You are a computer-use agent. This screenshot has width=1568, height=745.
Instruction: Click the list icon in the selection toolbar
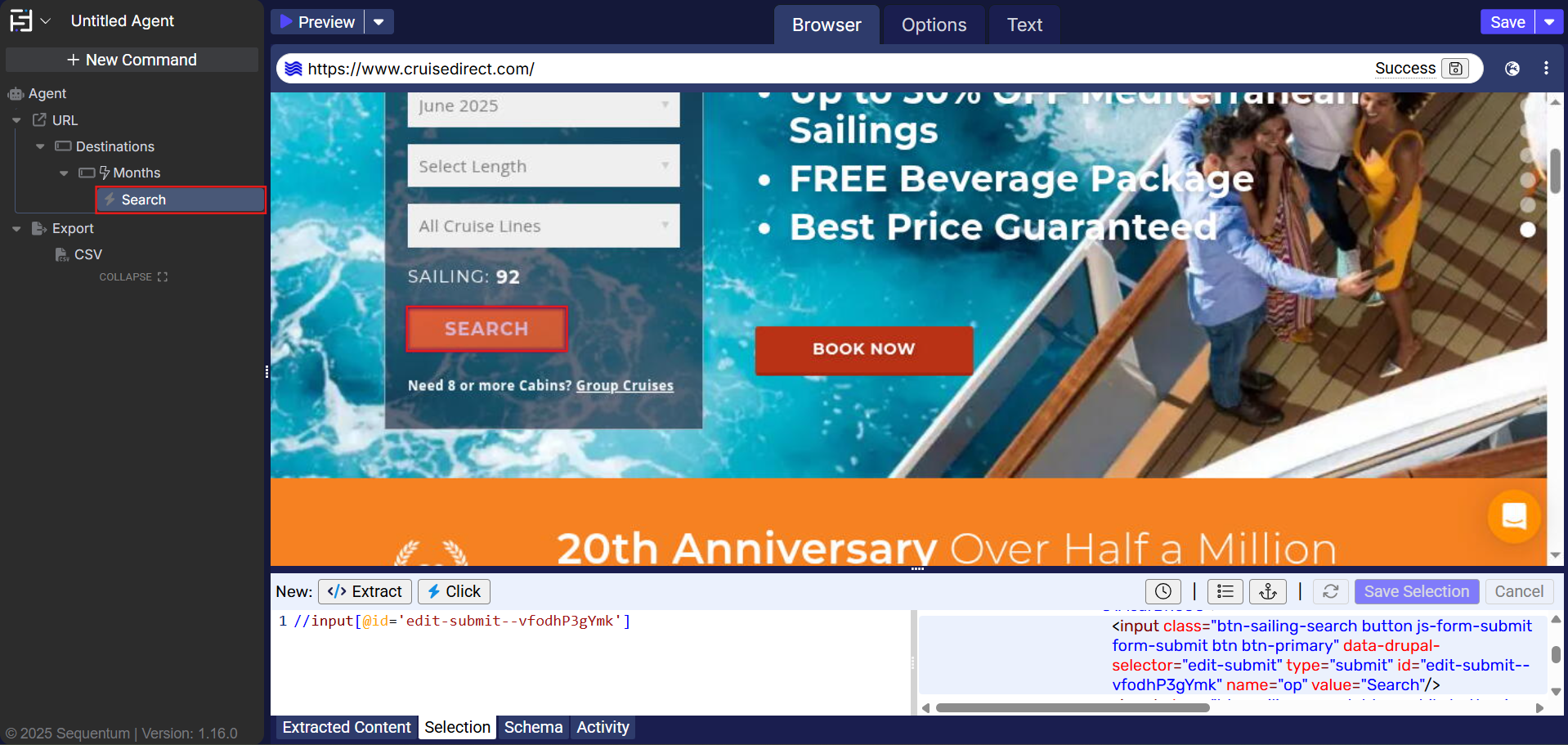(x=1225, y=591)
